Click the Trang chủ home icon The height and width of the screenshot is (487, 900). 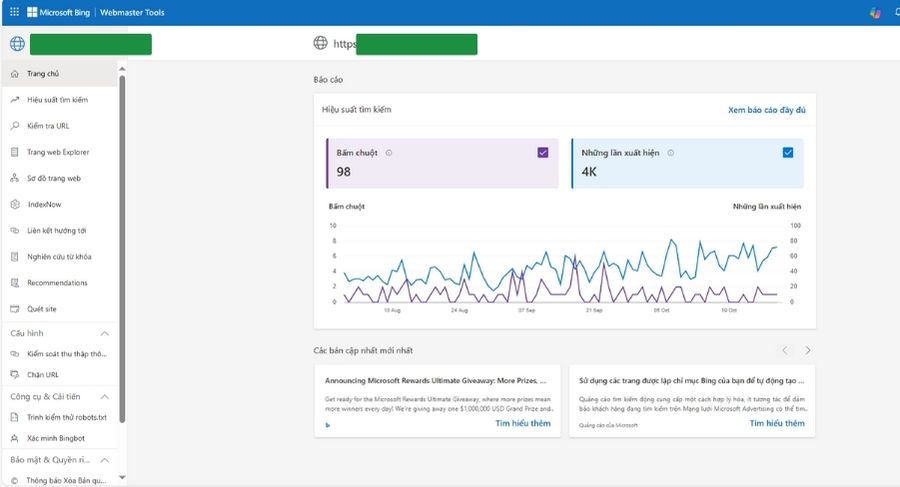click(x=15, y=74)
